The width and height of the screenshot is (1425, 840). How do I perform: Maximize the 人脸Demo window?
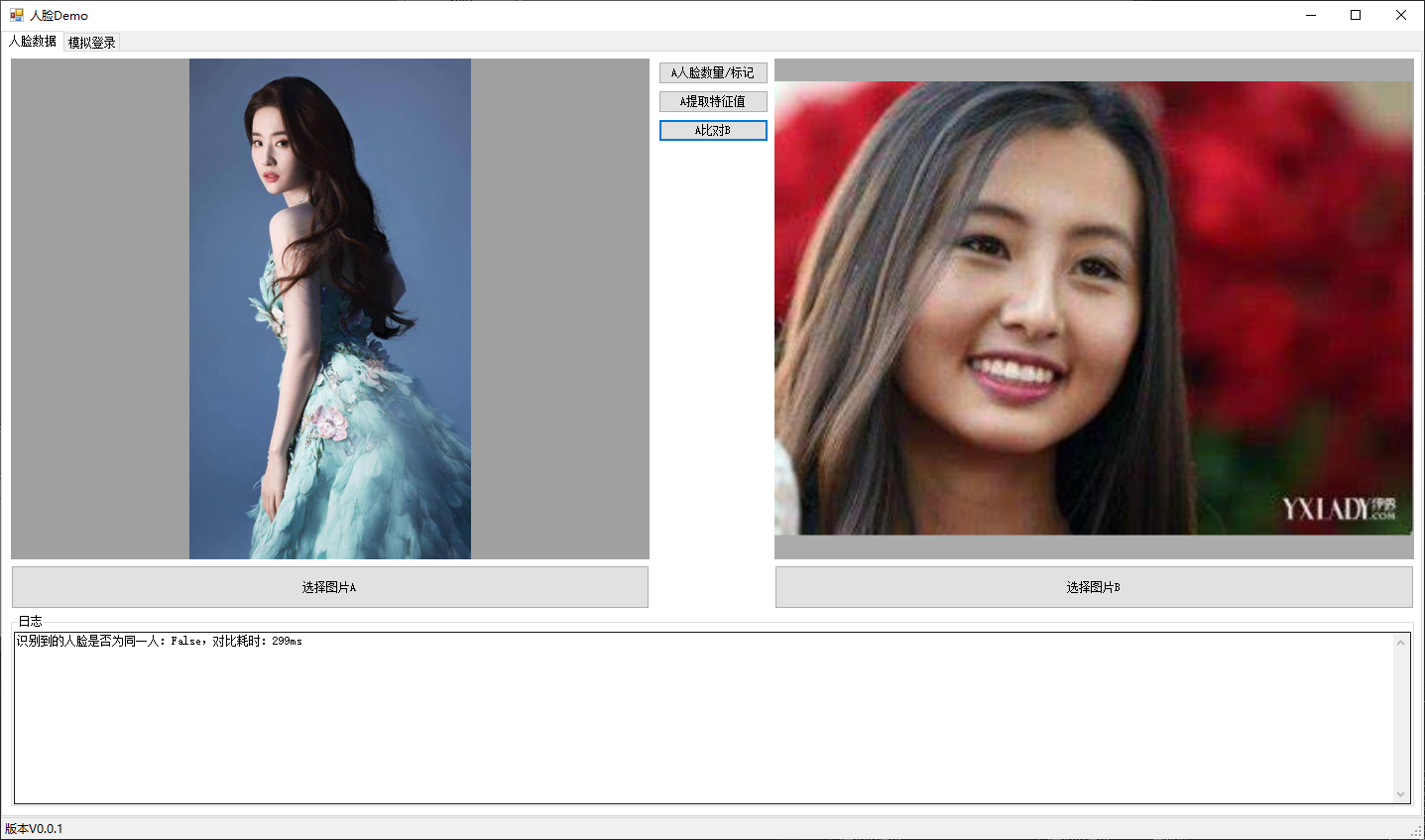1356,15
